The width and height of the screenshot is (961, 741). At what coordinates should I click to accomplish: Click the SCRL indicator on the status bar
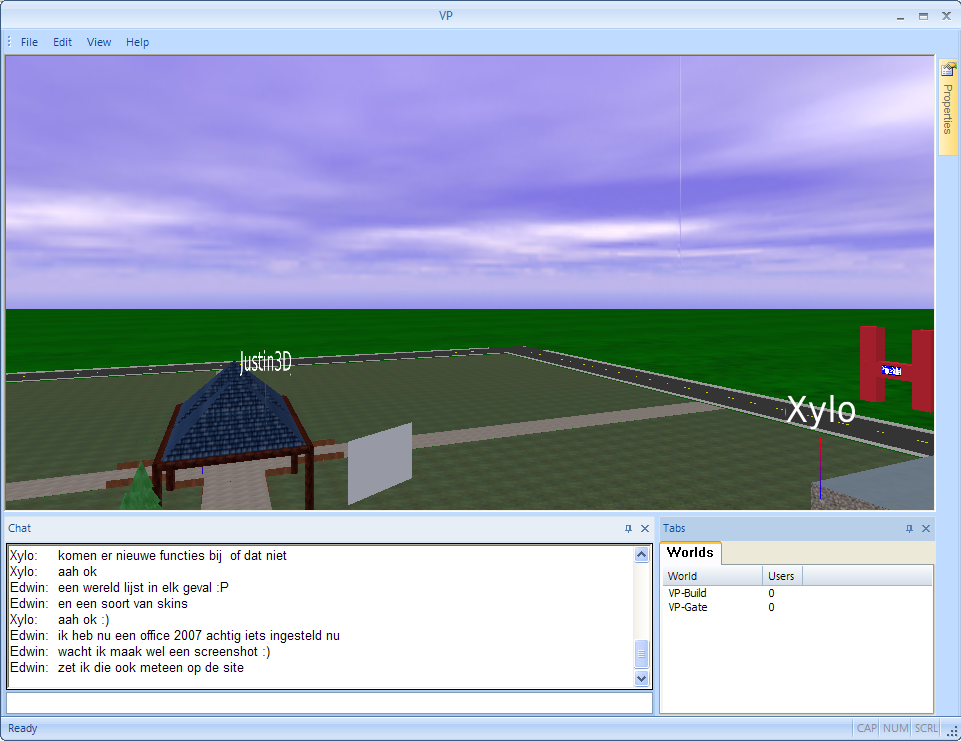tap(924, 728)
